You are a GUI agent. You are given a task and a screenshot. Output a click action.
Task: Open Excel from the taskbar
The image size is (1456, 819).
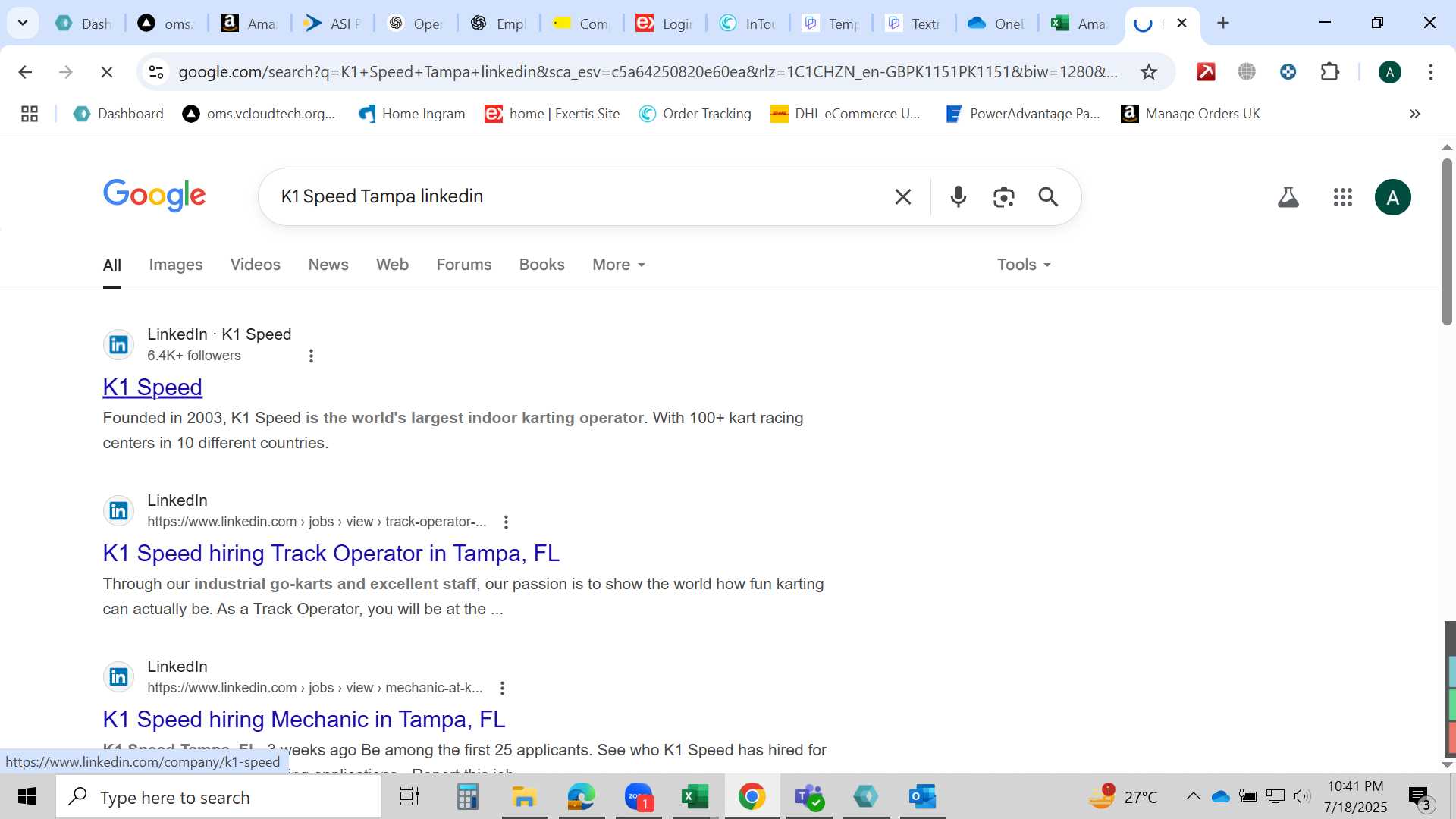pyautogui.click(x=695, y=797)
